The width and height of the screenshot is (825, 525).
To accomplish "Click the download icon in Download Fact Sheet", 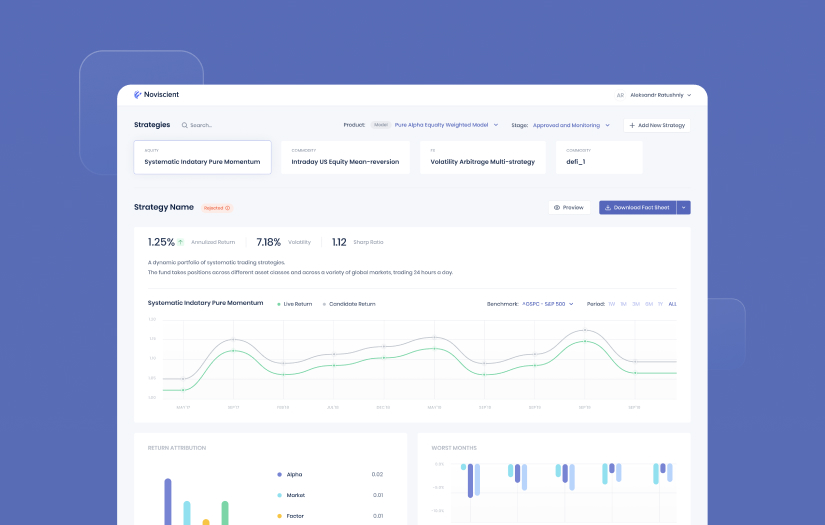I will point(608,207).
